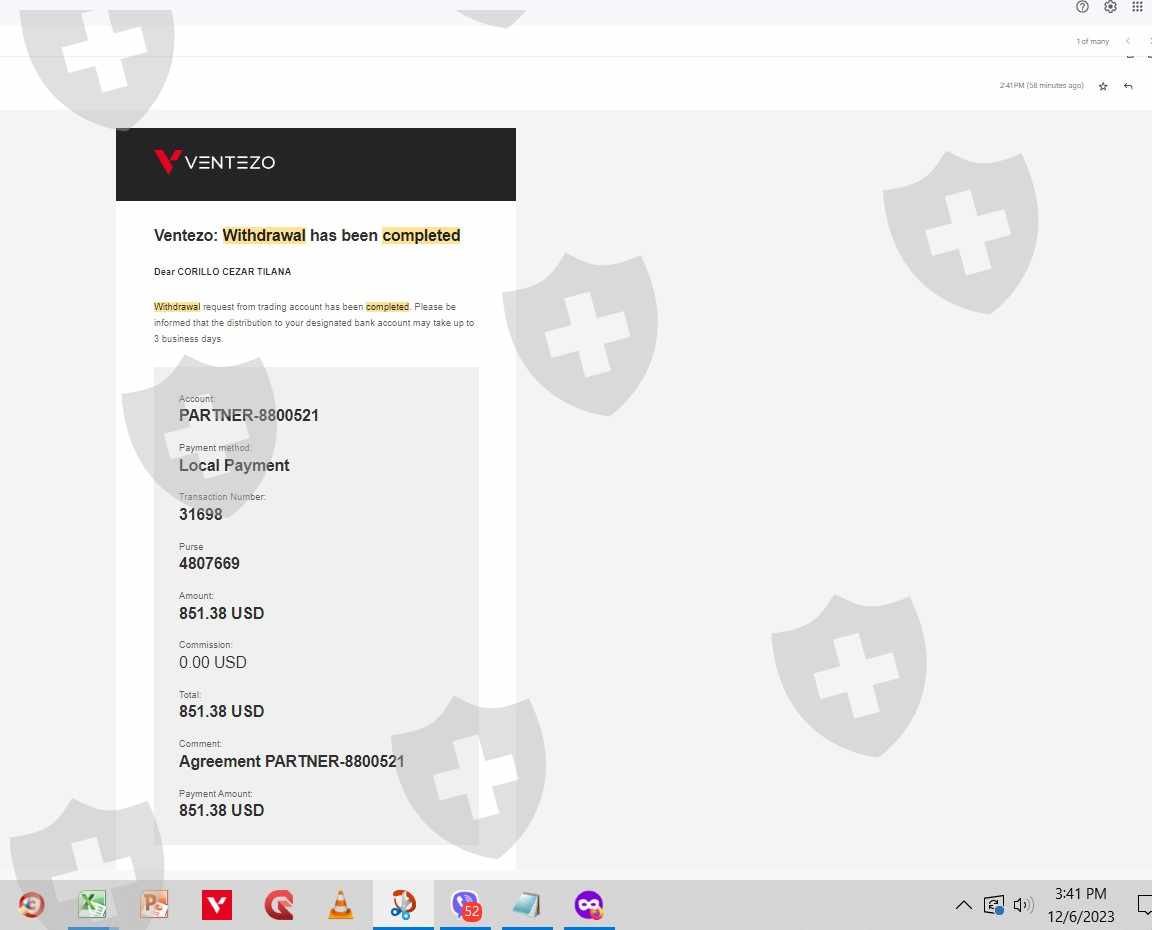Open the red swirl icon beside VLC
Image resolution: width=1152 pixels, height=930 pixels.
(279, 904)
